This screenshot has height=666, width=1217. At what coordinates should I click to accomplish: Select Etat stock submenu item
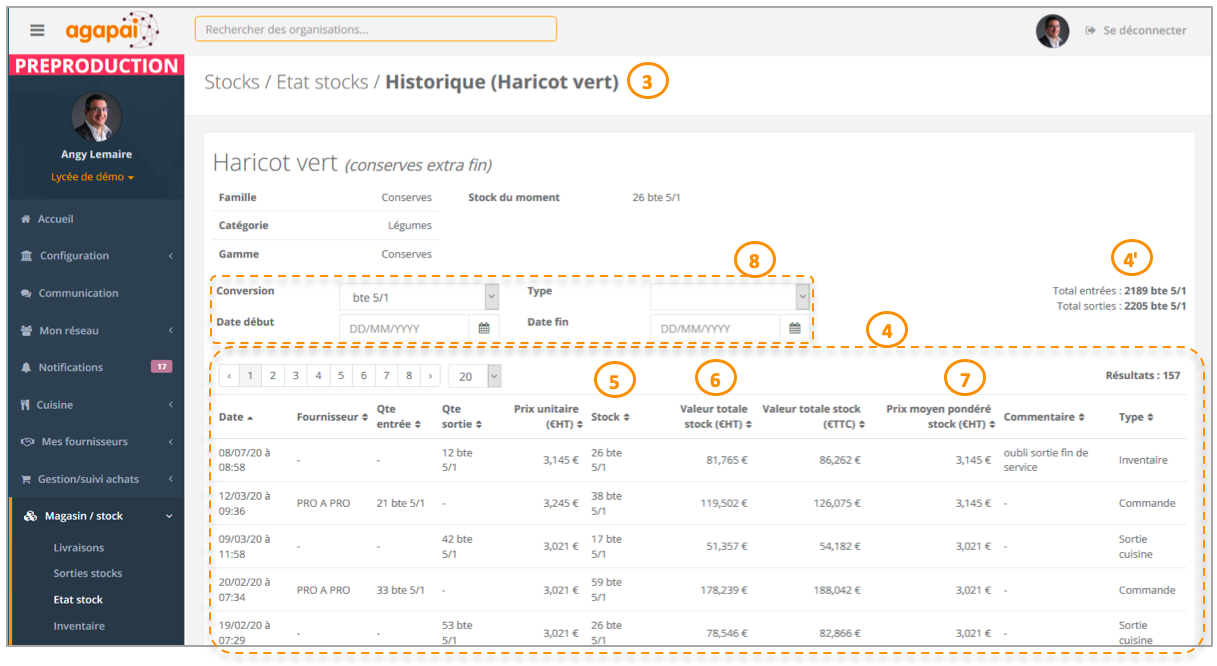tap(78, 600)
